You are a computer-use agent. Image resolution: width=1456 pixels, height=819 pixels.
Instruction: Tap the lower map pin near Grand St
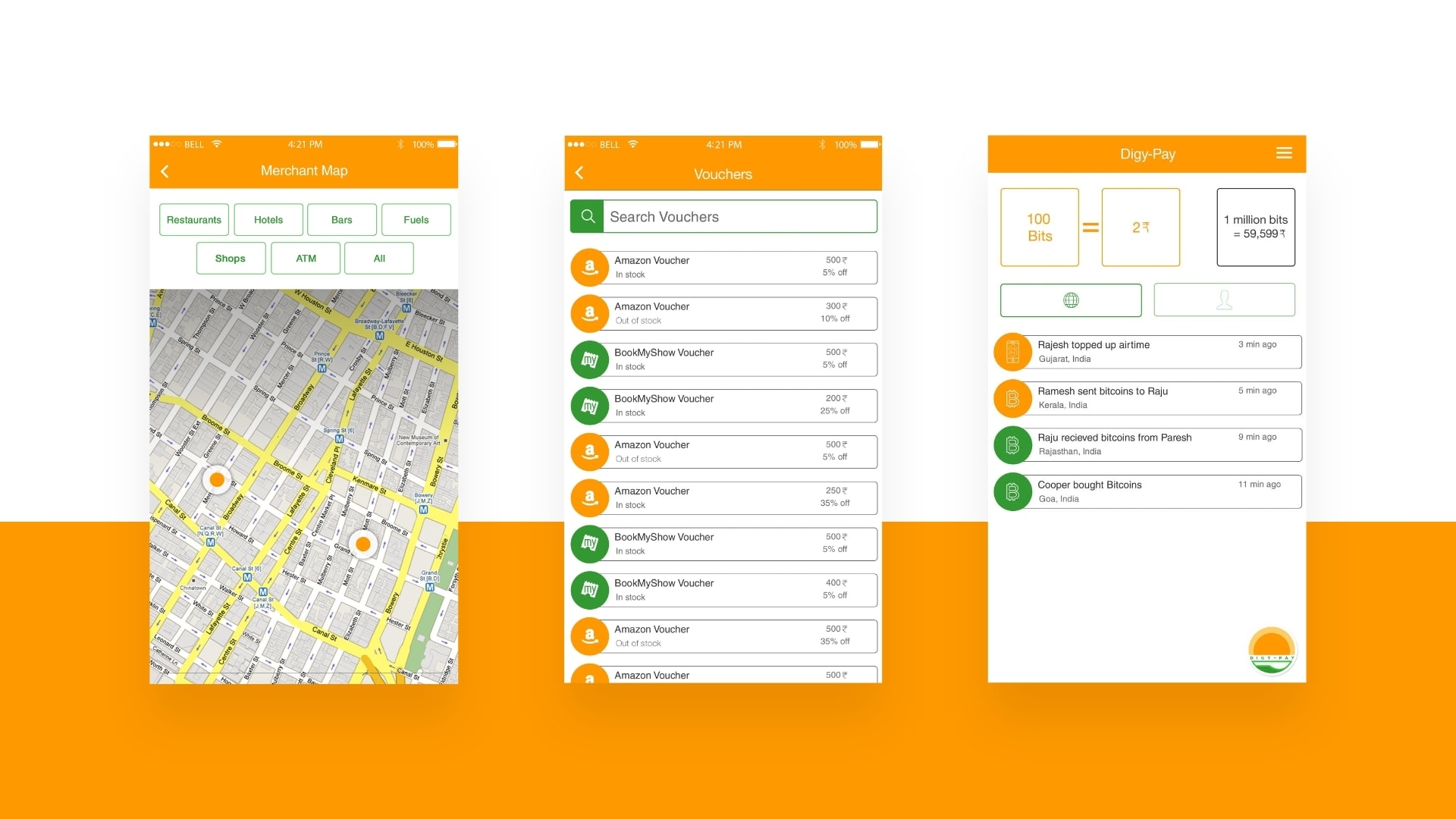pyautogui.click(x=363, y=544)
